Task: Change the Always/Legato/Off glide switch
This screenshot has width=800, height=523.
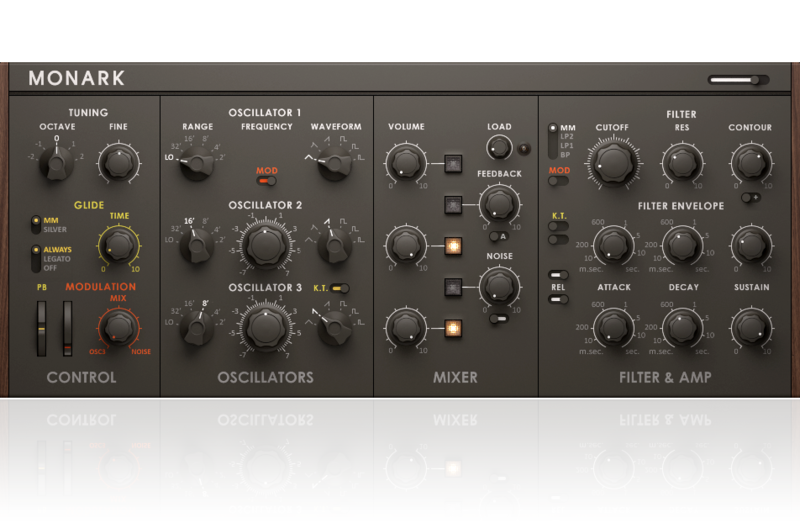Action: point(36,259)
